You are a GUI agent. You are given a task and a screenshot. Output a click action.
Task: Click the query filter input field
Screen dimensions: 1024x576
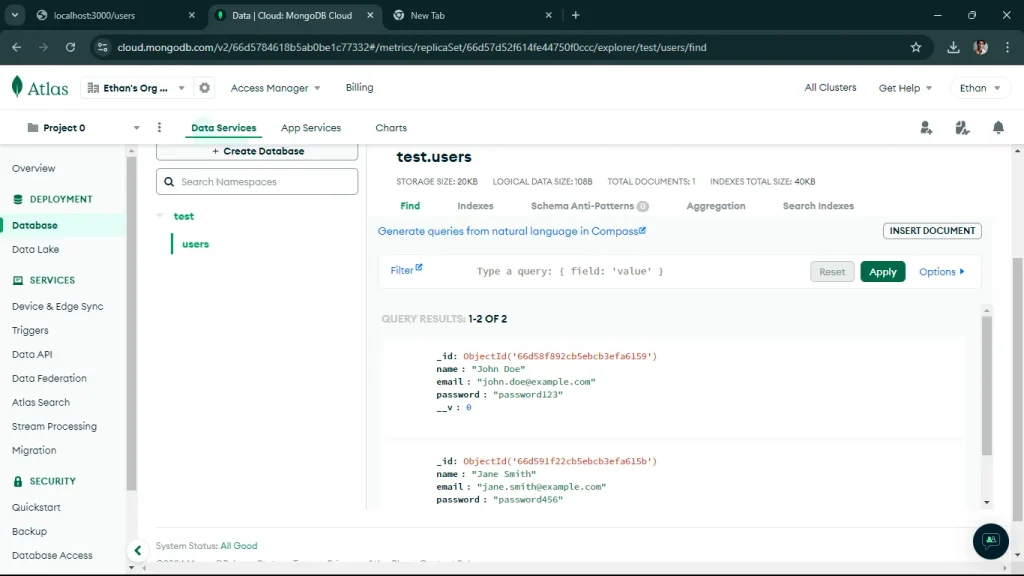[x=600, y=271]
